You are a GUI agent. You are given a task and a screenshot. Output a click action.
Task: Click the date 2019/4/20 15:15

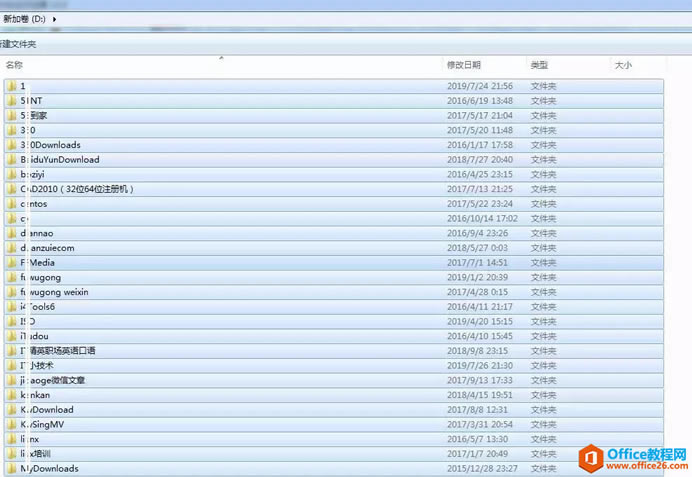click(x=480, y=321)
